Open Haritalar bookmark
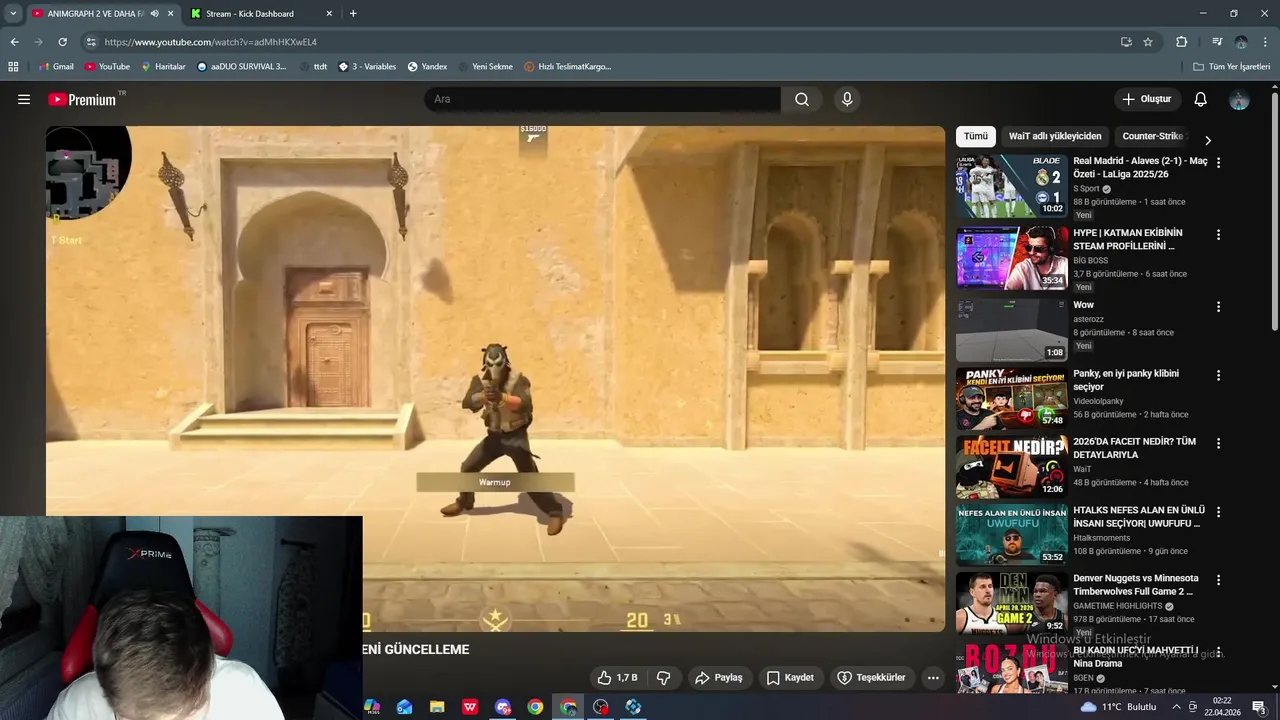Image resolution: width=1280 pixels, height=720 pixels. (x=163, y=67)
